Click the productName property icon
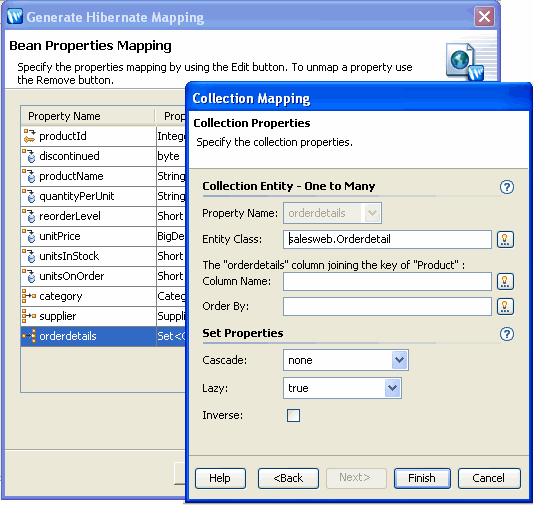533x505 pixels. (29, 176)
